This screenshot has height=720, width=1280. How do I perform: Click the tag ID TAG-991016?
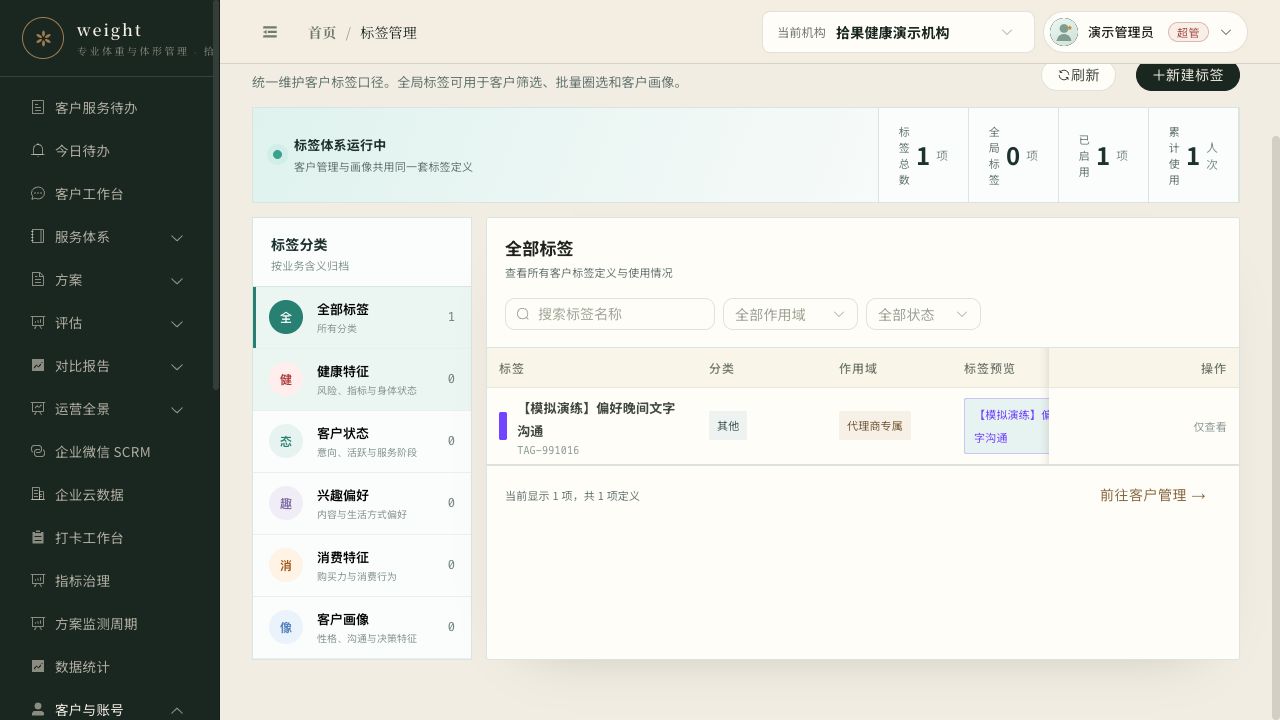[548, 451]
